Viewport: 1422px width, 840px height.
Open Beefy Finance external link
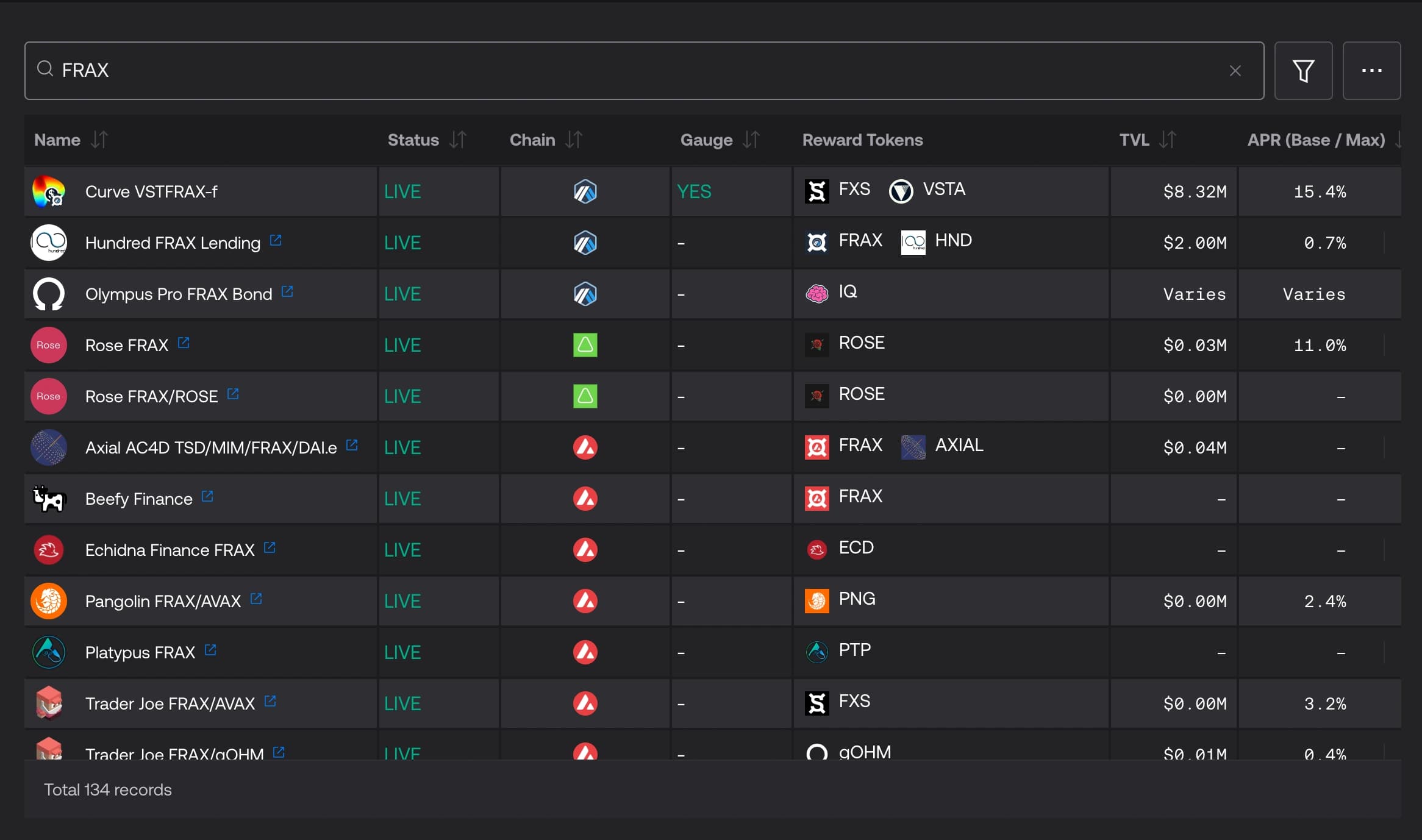point(207,496)
